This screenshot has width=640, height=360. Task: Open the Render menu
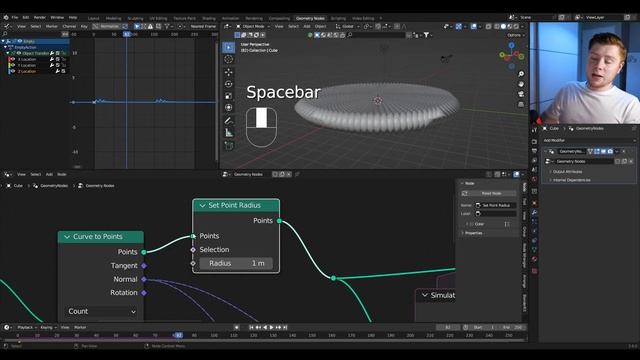(x=40, y=18)
